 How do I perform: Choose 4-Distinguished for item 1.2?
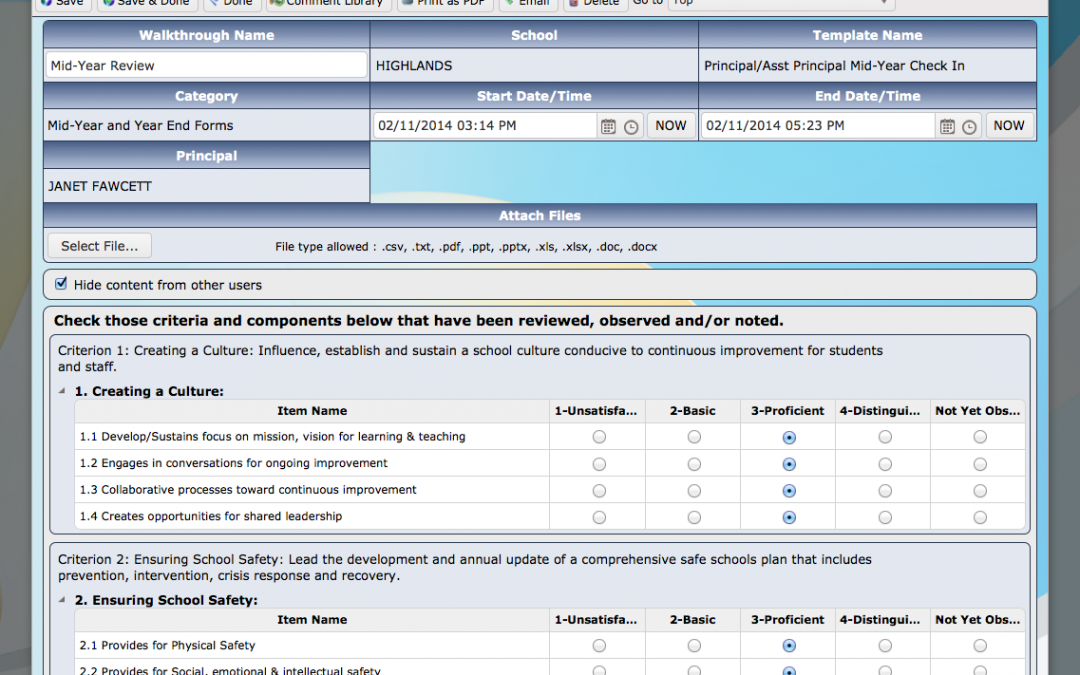(x=885, y=464)
